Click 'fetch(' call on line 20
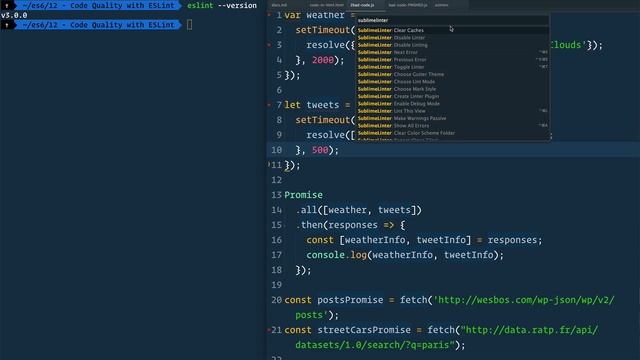Screen dimensions: 640x360 tap(416, 300)
